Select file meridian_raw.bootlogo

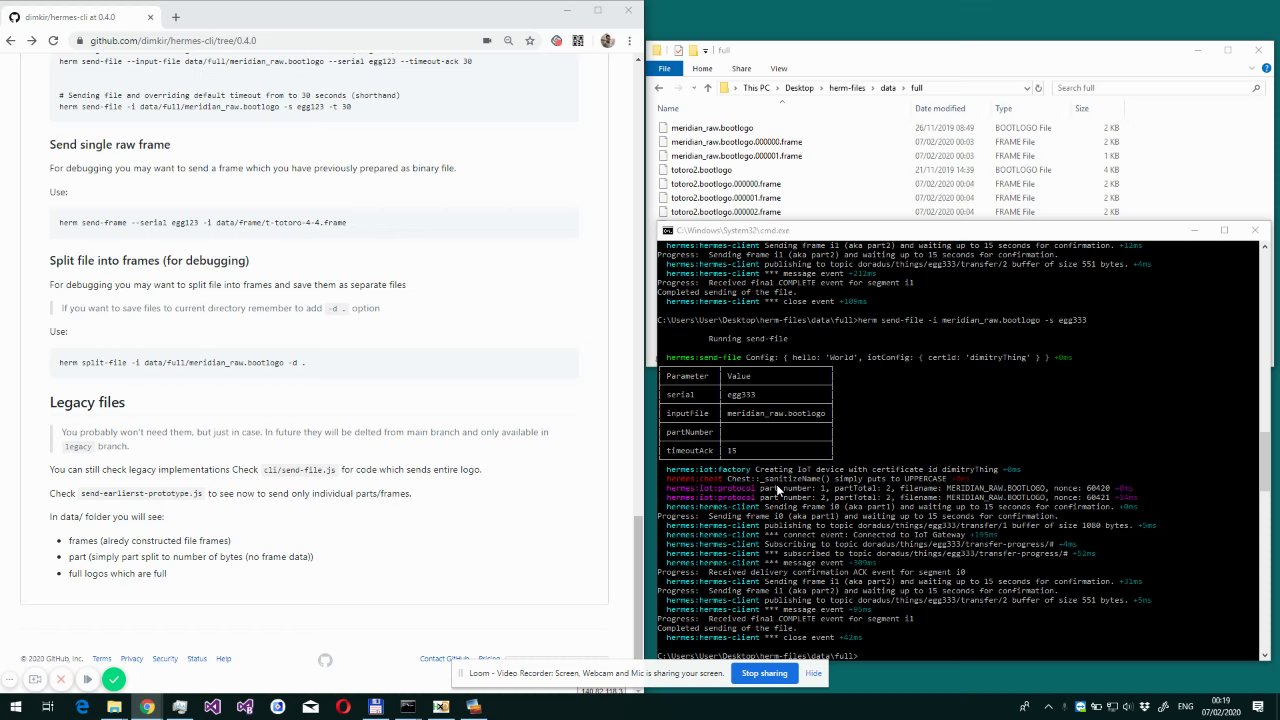tap(712, 128)
